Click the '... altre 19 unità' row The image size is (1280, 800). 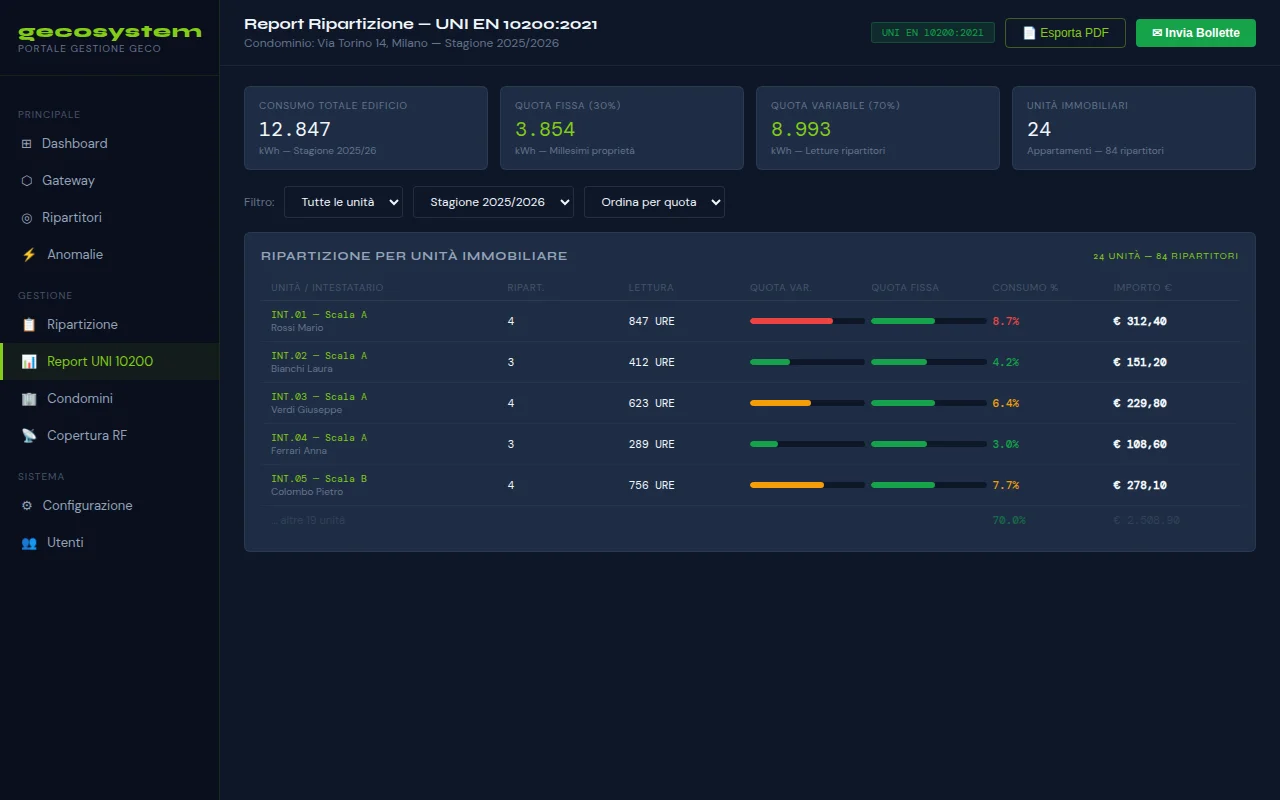pos(750,520)
